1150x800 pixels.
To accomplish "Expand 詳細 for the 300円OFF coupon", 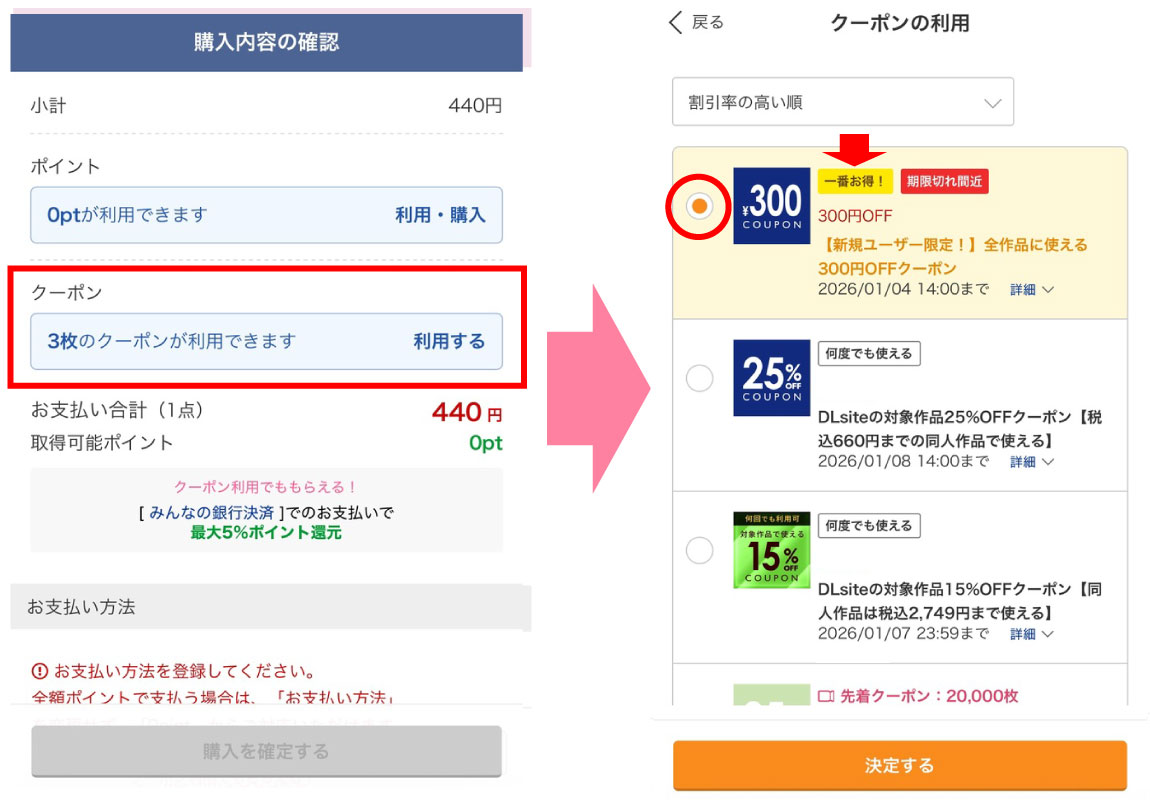I will pos(1031,290).
